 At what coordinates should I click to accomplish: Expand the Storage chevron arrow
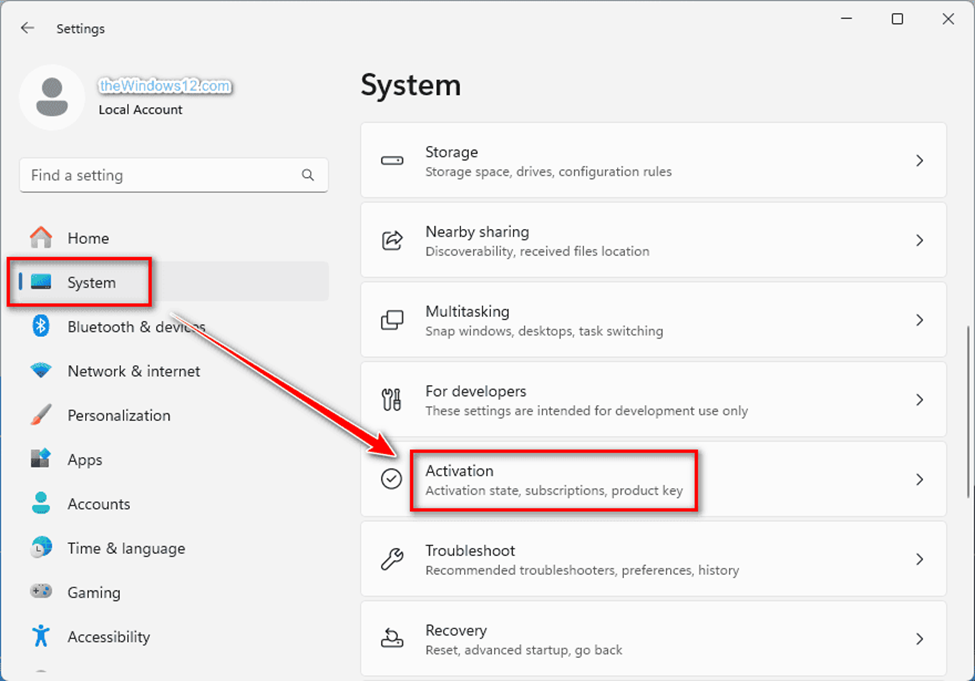point(920,161)
